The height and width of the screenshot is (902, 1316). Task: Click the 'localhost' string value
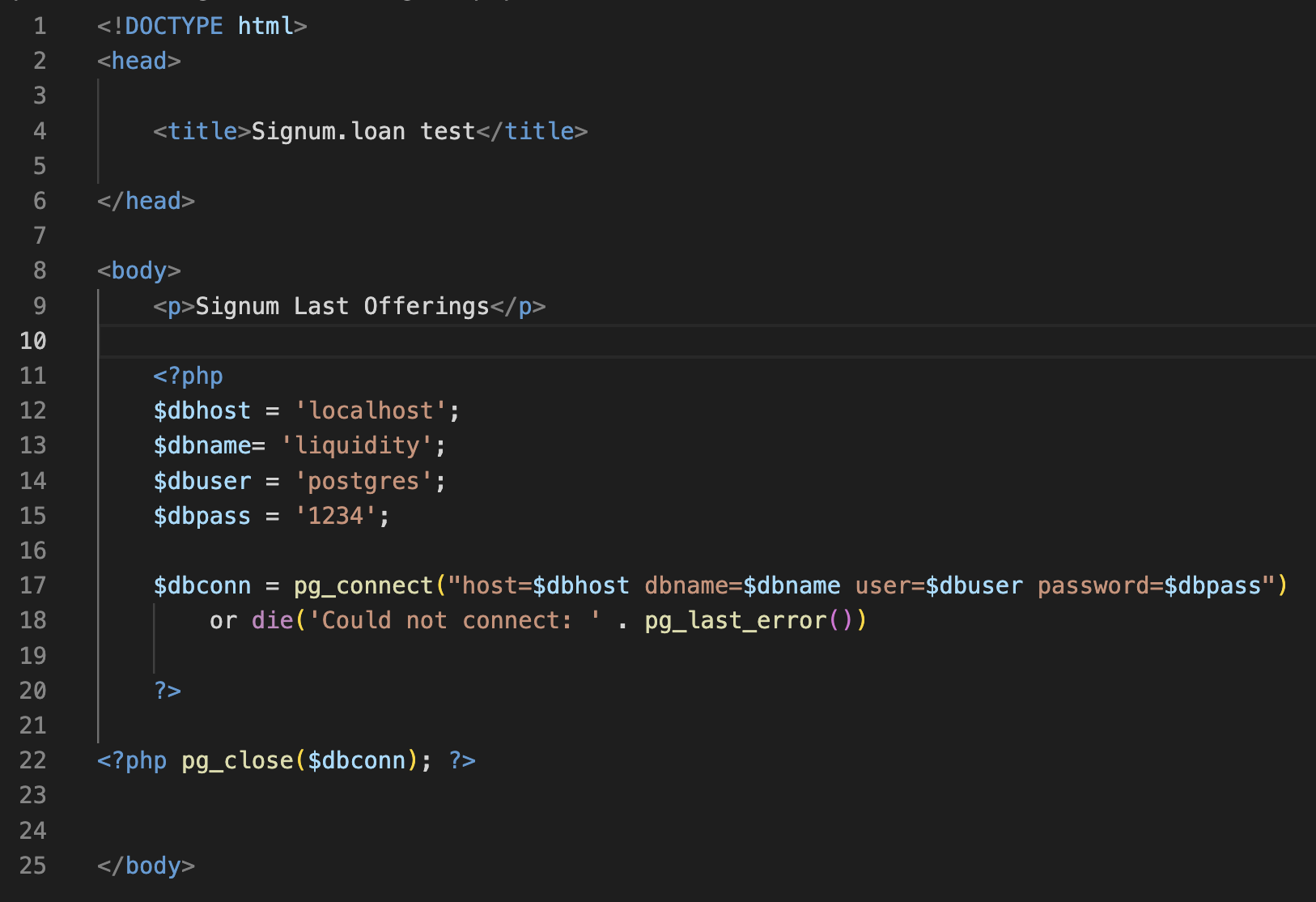click(371, 411)
